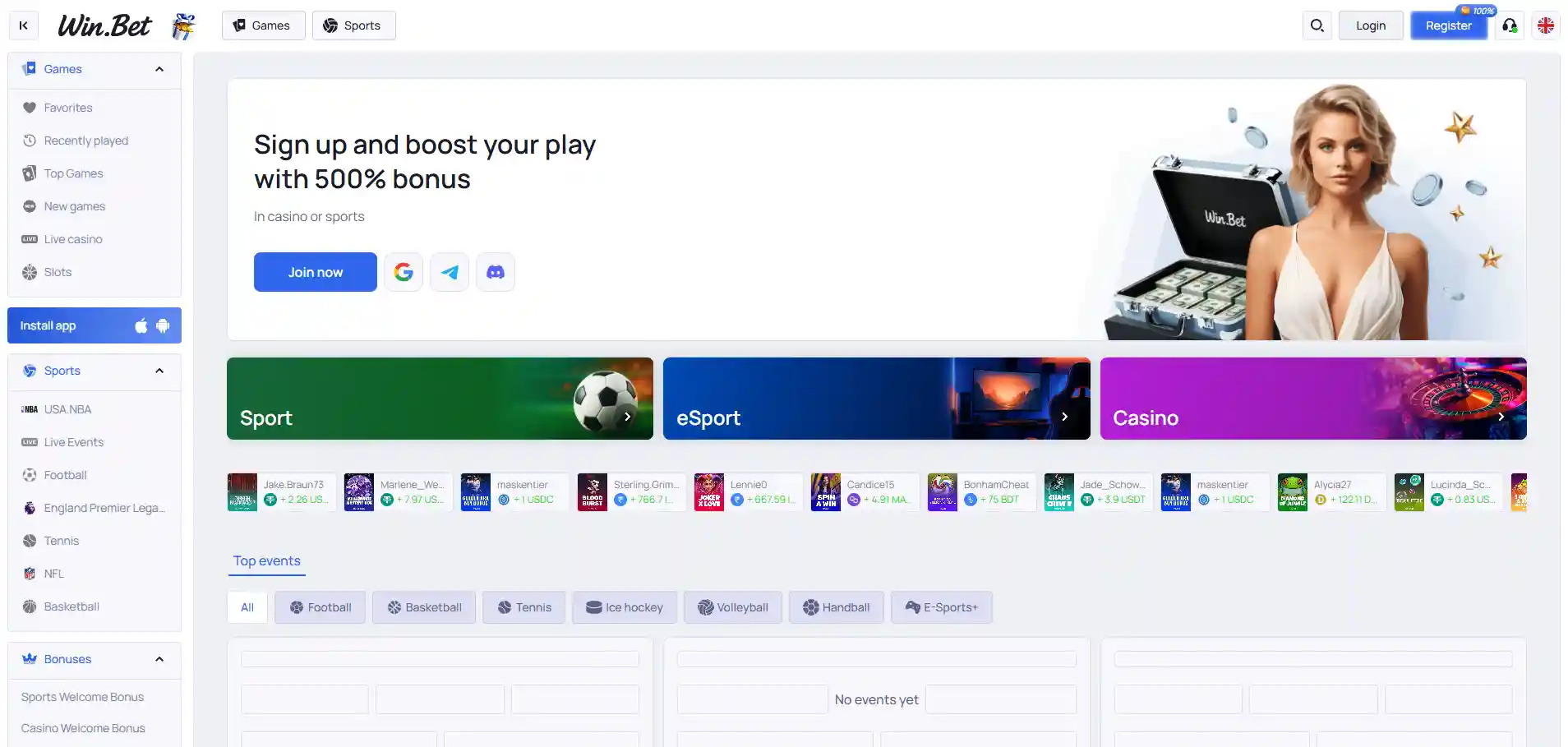
Task: Open the support headset icon
Action: [x=1510, y=25]
